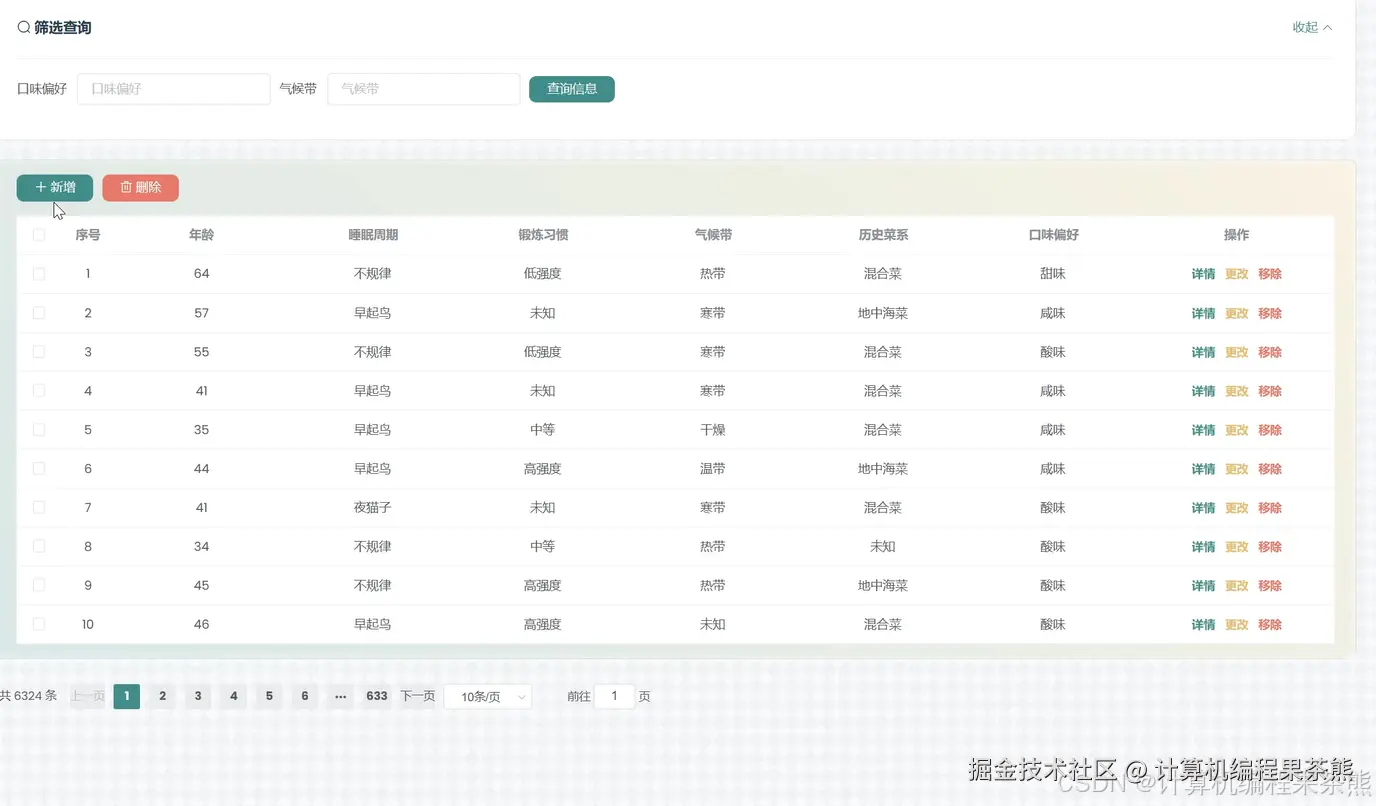Screen dimensions: 1376x806
Task: Check the checkbox of row 序号 1
Action: point(38,273)
